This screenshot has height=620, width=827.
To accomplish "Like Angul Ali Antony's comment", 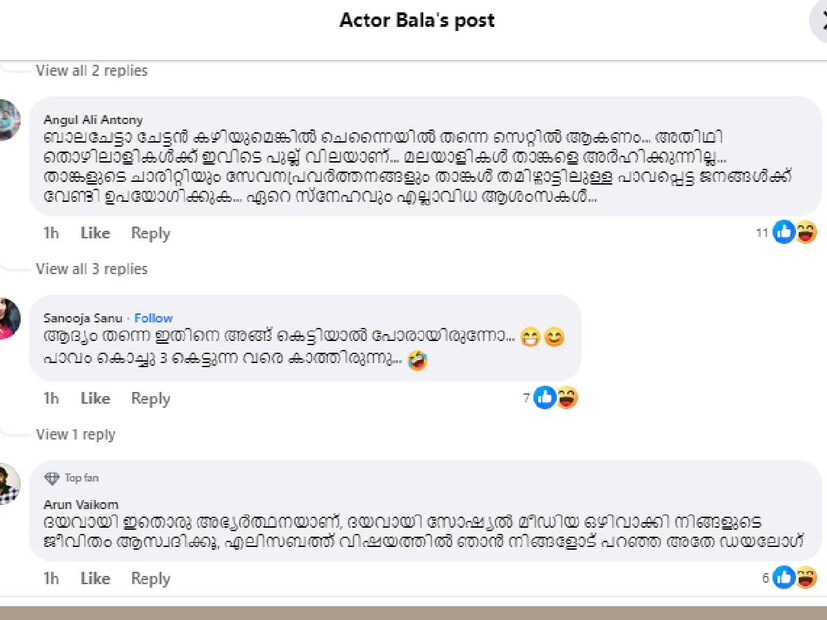I will [95, 233].
